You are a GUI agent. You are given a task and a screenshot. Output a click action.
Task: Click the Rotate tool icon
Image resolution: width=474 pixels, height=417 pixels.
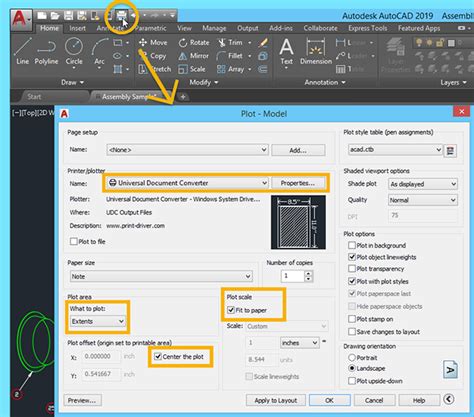pyautogui.click(x=183, y=43)
